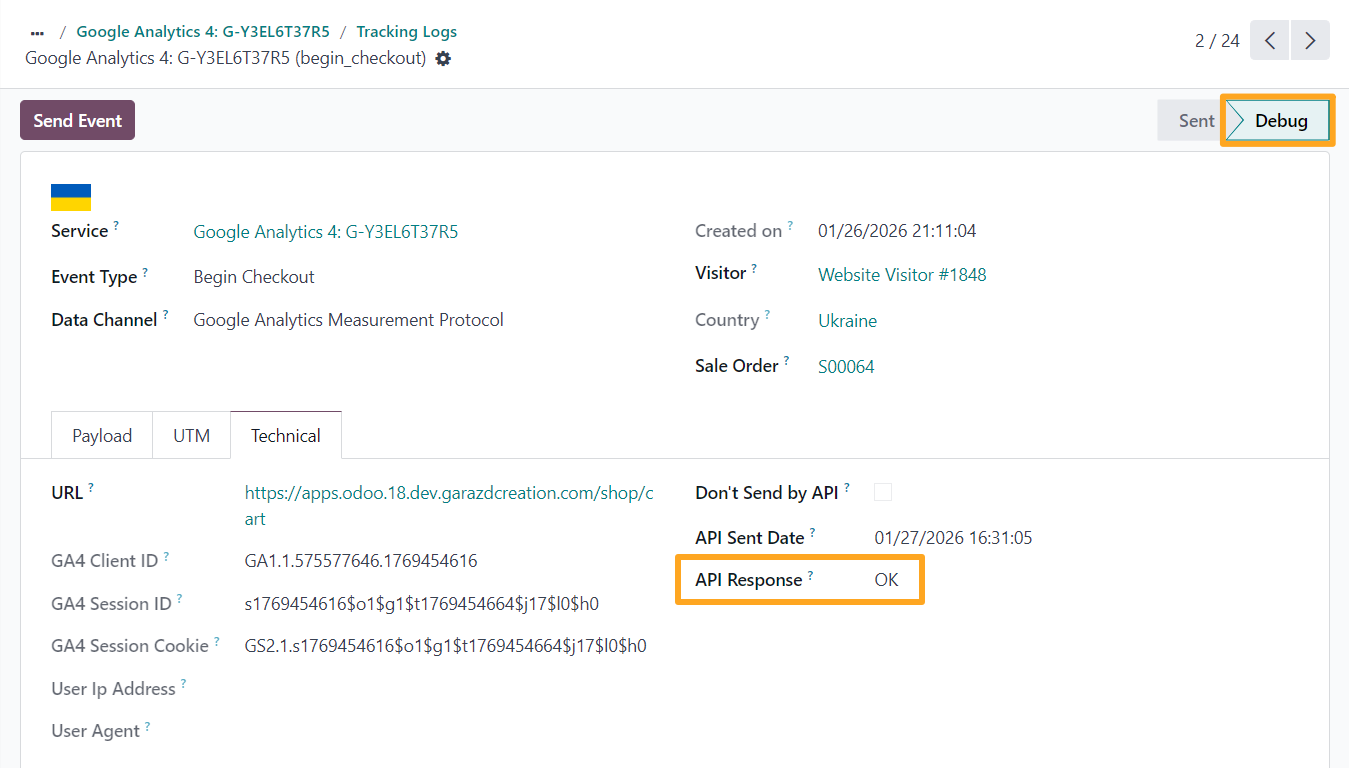
Task: Click GA4 Client ID value GA1.1.575577646.1769454616
Action: (361, 561)
